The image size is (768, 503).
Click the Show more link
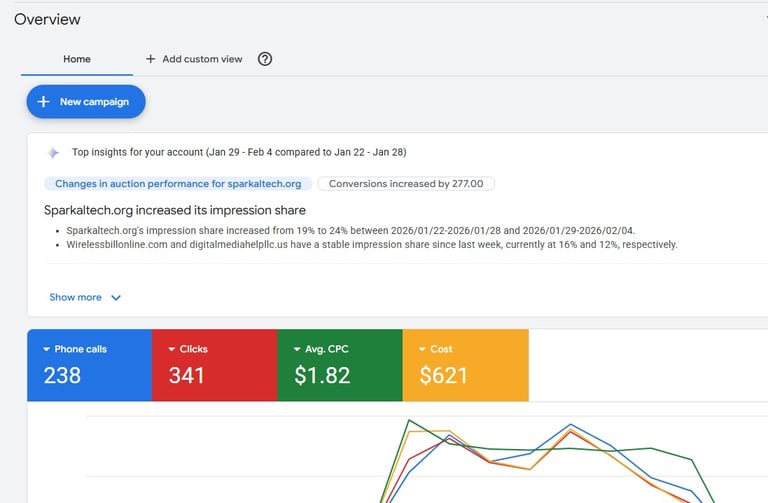pyautogui.click(x=76, y=297)
